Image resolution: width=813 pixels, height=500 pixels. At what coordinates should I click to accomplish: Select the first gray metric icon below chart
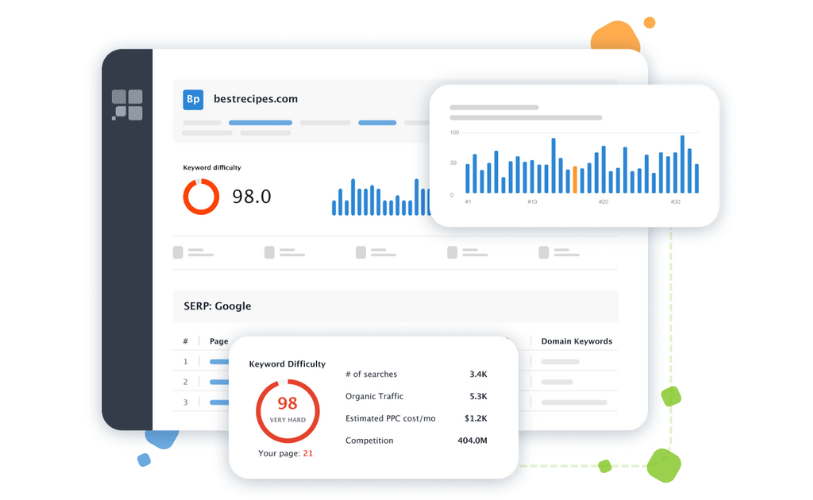(178, 253)
